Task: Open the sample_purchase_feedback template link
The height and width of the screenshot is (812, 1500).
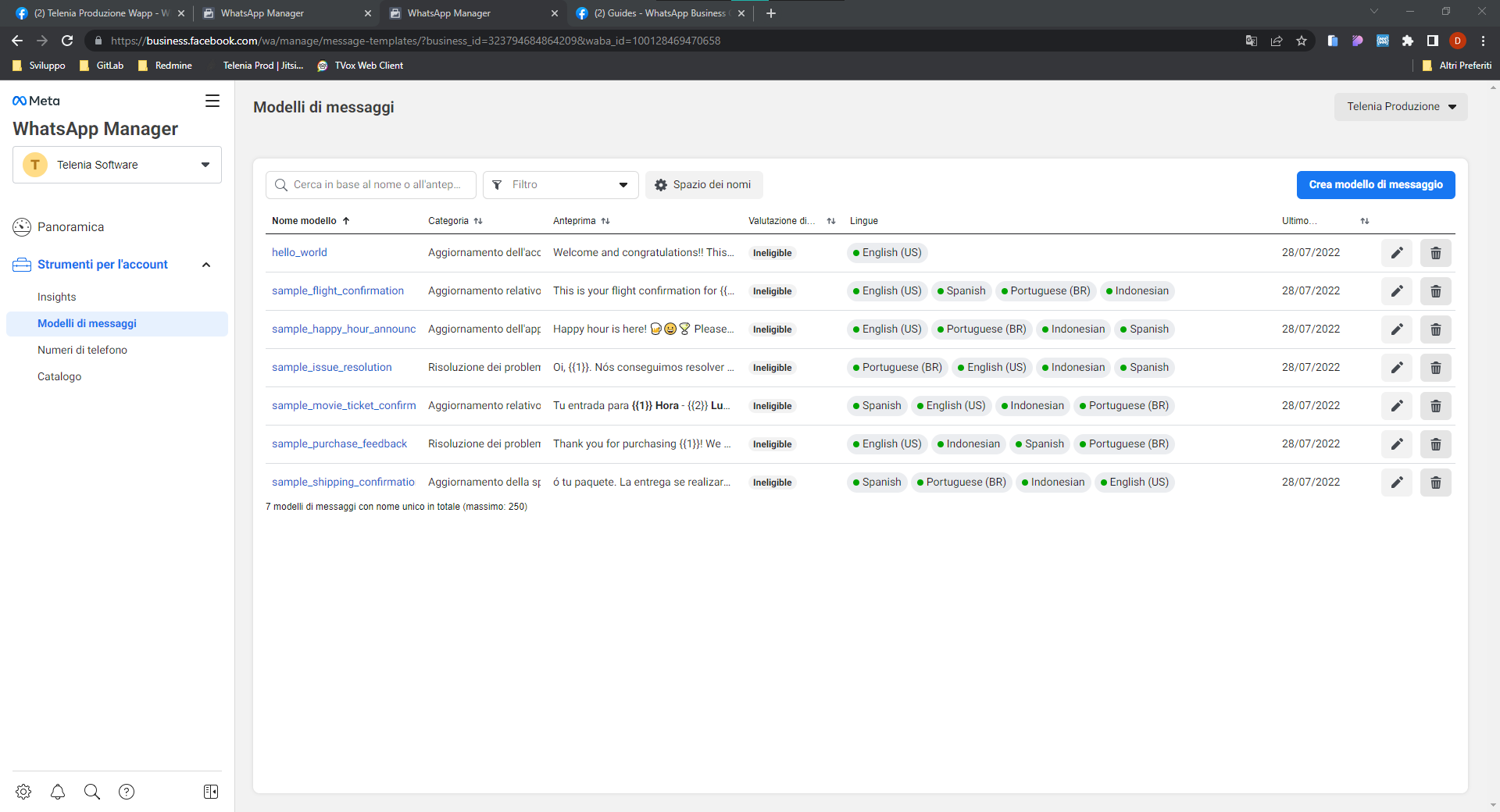Action: coord(339,443)
